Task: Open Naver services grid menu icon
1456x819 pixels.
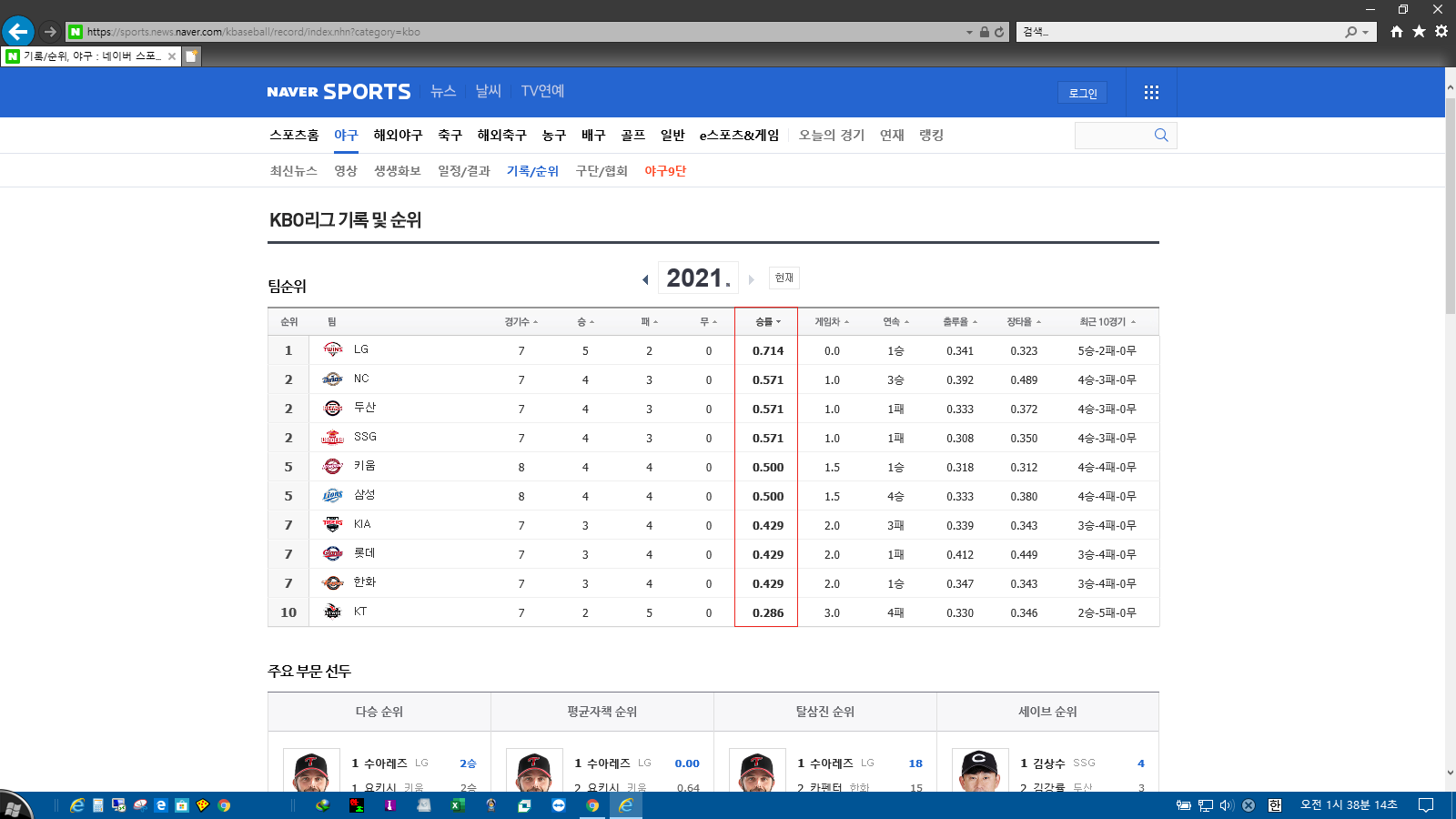Action: (x=1151, y=92)
